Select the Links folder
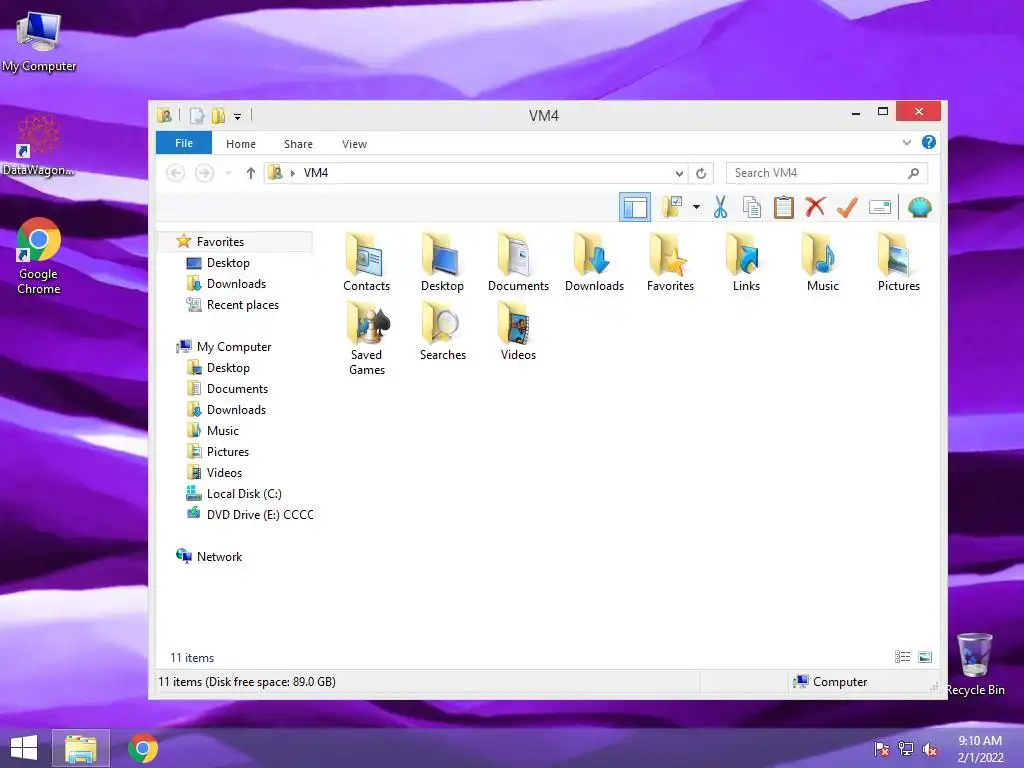The width and height of the screenshot is (1024, 768). [746, 263]
